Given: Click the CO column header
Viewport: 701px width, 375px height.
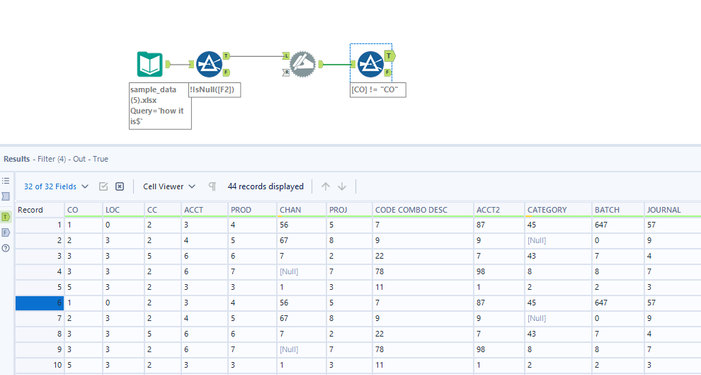Looking at the screenshot, I should [84, 210].
